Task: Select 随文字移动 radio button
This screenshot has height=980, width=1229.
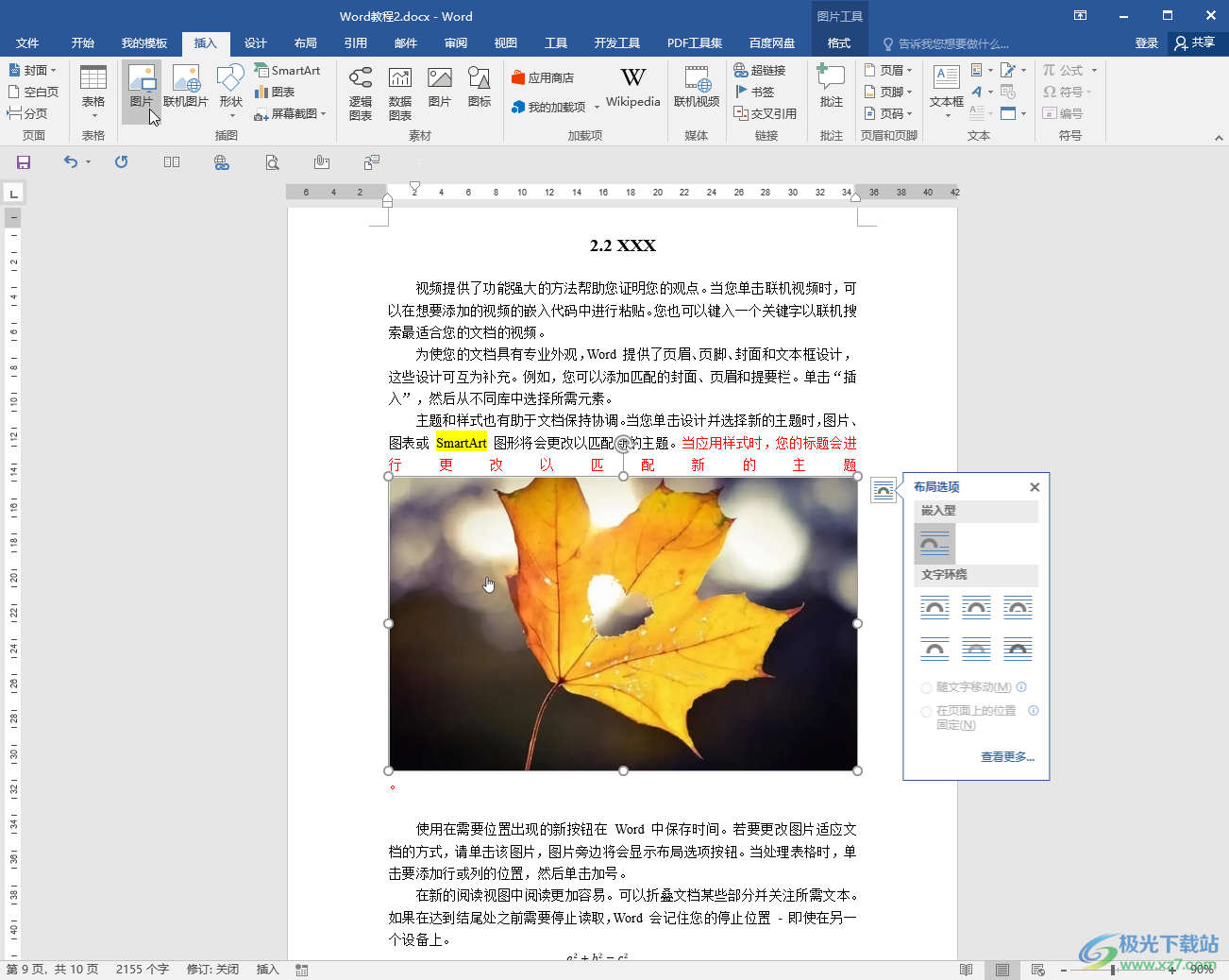Action: [927, 688]
